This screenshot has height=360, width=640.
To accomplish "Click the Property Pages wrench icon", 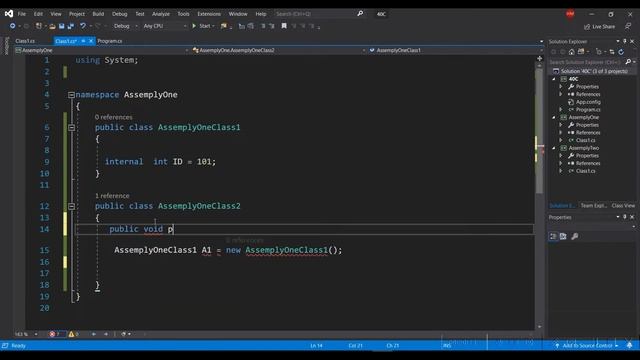I will point(575,236).
